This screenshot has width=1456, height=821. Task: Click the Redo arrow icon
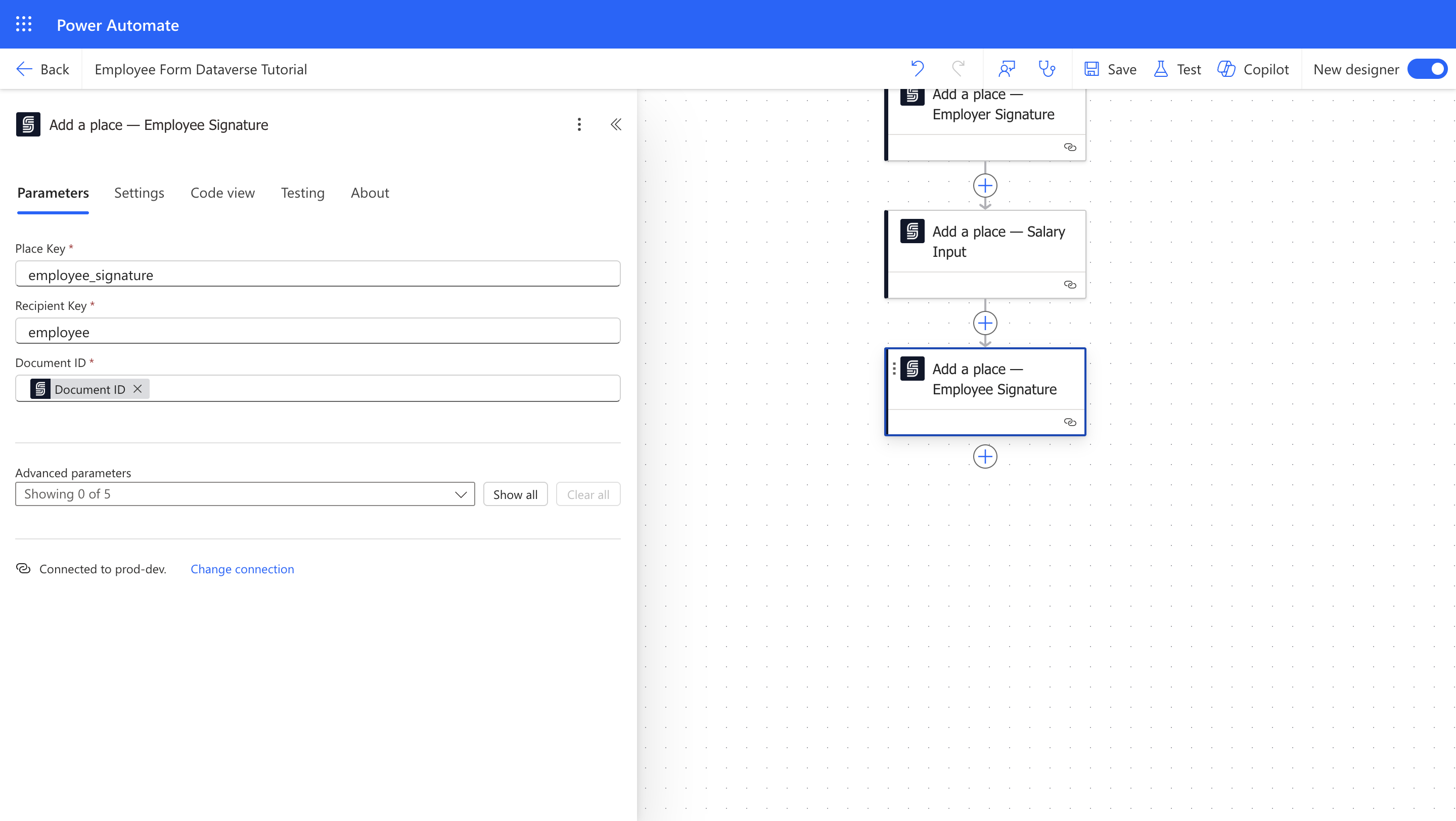tap(958, 69)
